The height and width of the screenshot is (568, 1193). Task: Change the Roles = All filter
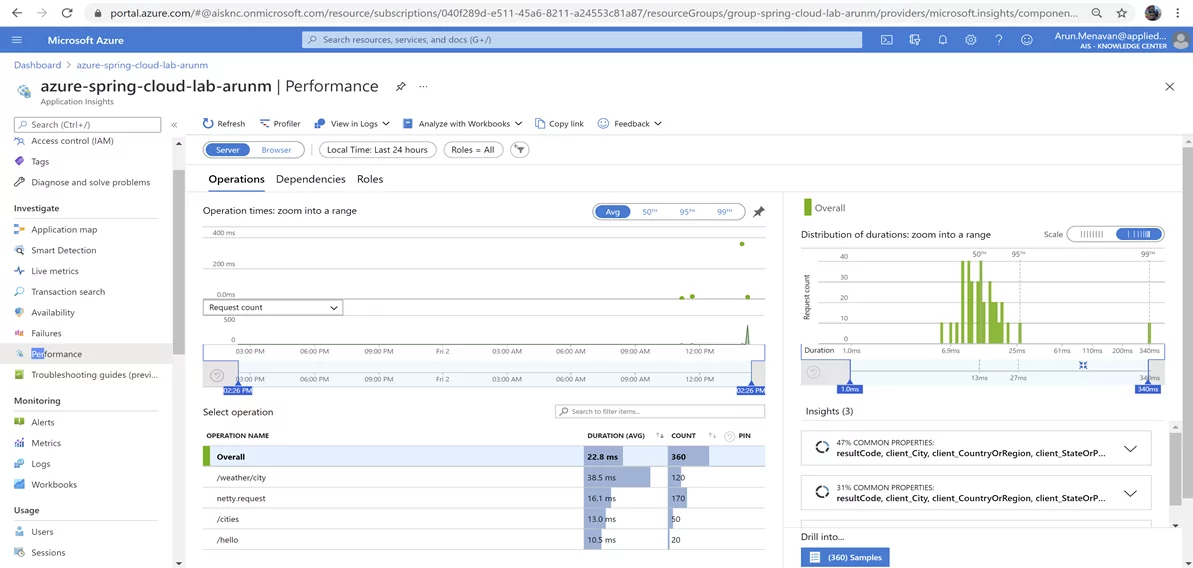coord(472,150)
